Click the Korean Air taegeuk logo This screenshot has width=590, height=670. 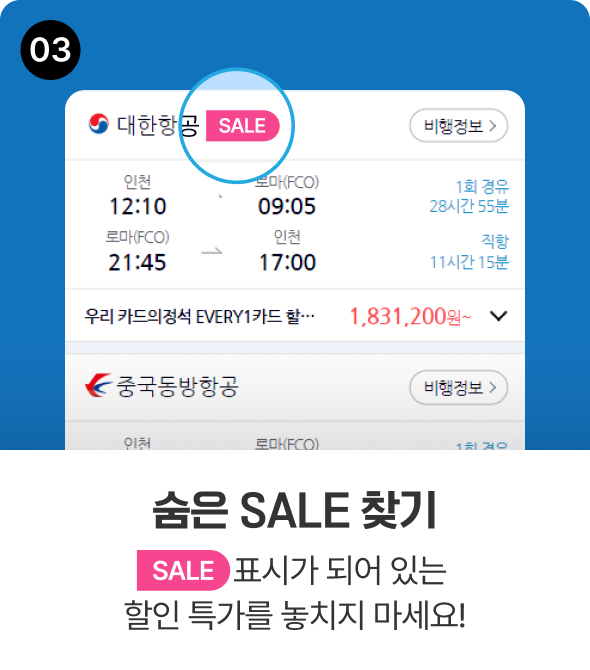coord(99,124)
